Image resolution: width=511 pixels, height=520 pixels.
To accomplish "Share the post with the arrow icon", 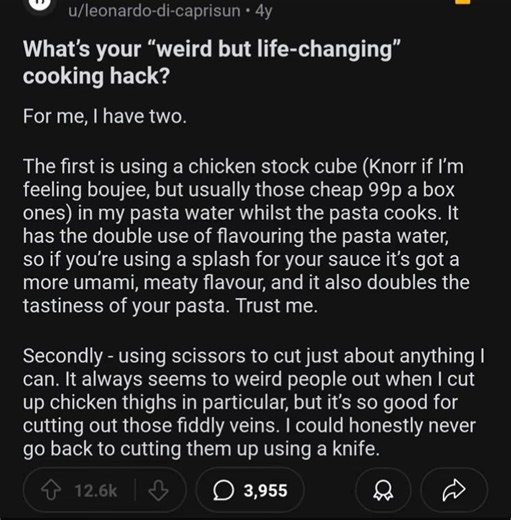I will (454, 490).
